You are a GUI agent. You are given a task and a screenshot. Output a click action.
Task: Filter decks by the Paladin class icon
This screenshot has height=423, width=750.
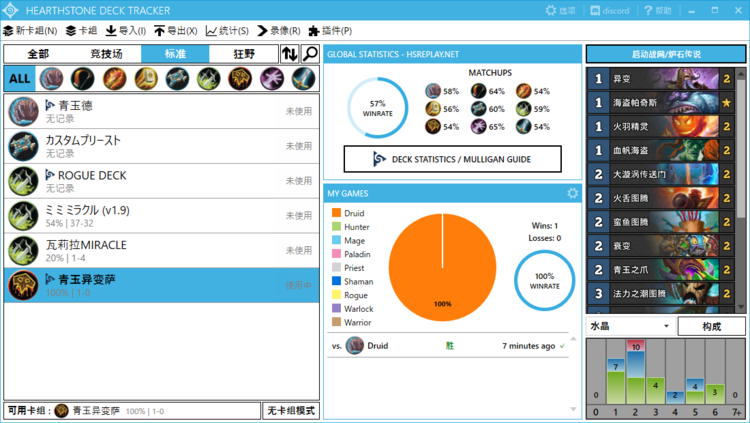coord(145,78)
